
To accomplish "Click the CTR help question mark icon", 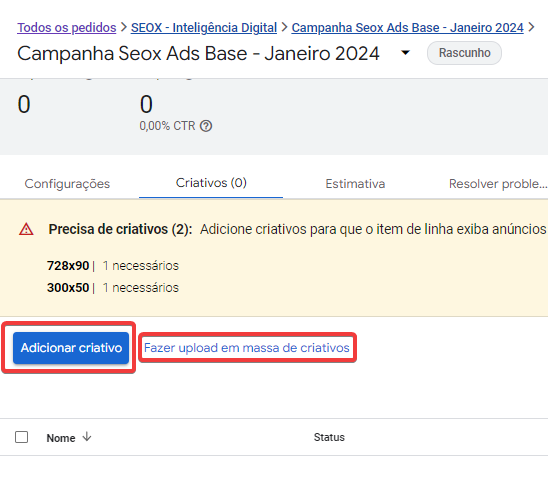I will click(x=206, y=126).
